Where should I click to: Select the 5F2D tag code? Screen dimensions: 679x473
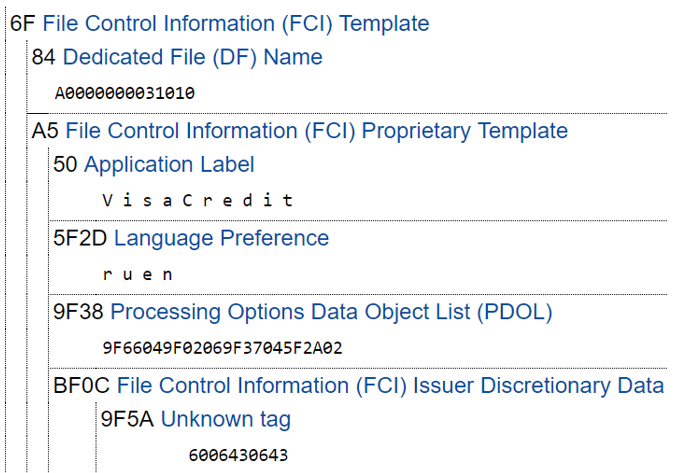click(x=80, y=238)
